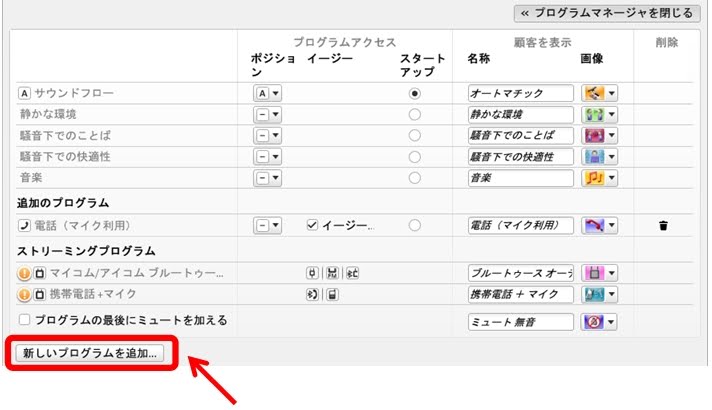This screenshot has height=410, width=712.
Task: Click the orange warning icon on the 携帯電話+マイク row
Action: pos(24,294)
